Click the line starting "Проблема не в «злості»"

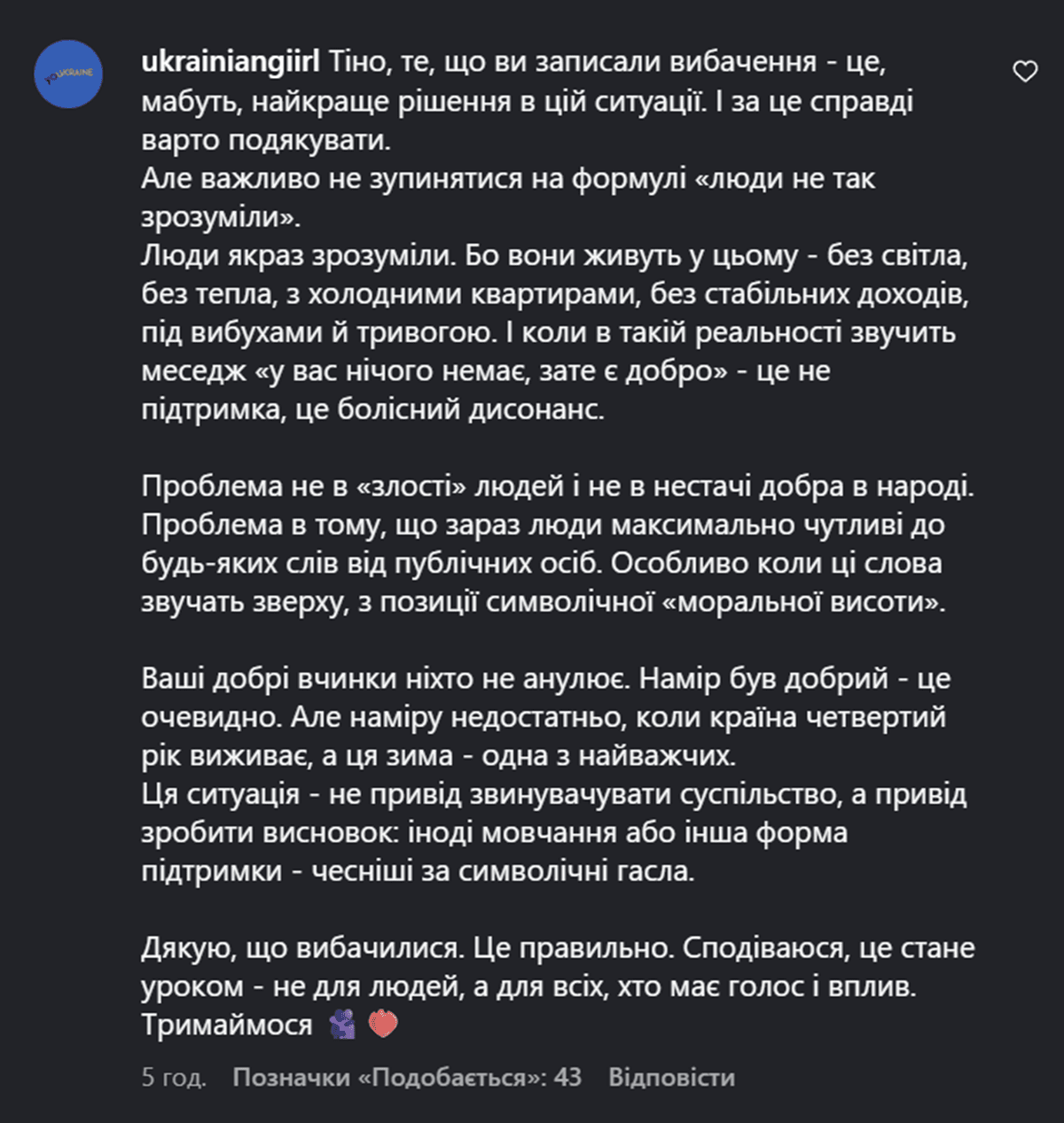[x=557, y=487]
